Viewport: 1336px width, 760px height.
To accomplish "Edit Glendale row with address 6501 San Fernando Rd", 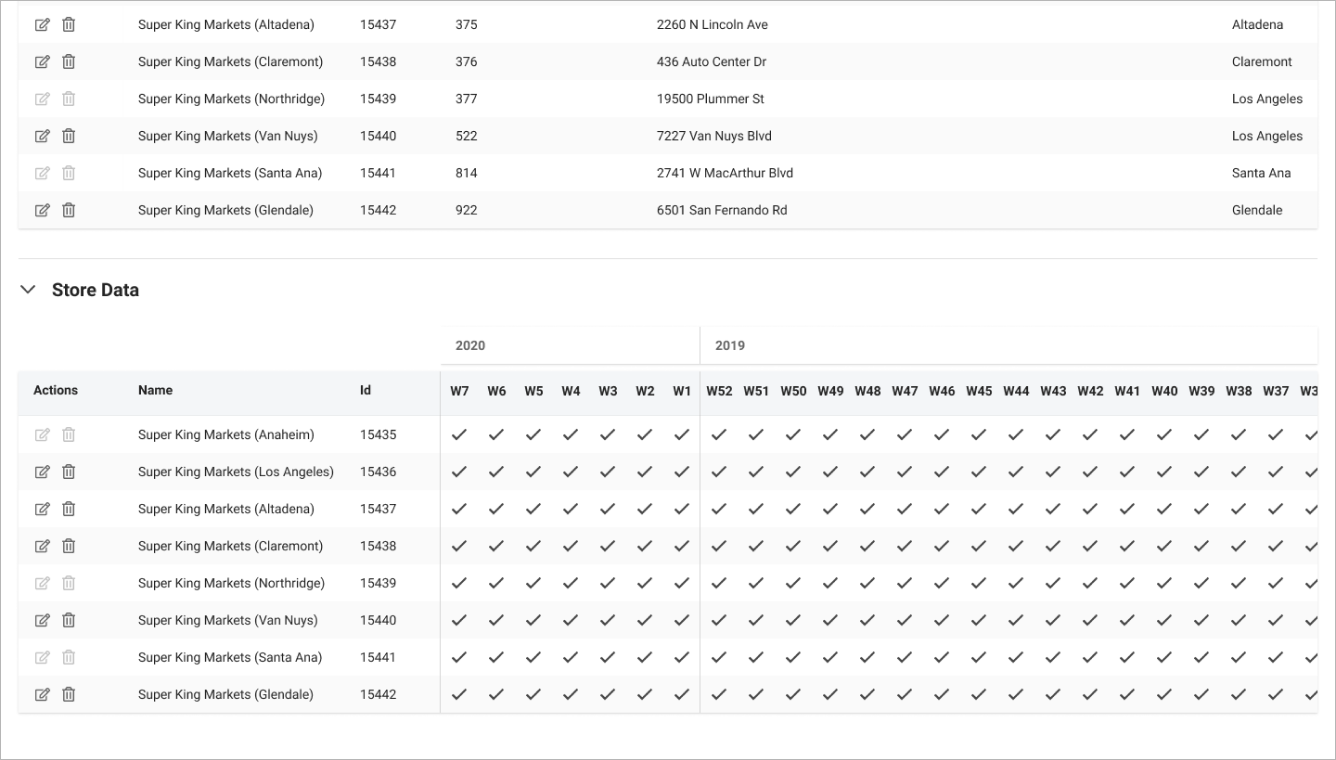I will tap(42, 210).
